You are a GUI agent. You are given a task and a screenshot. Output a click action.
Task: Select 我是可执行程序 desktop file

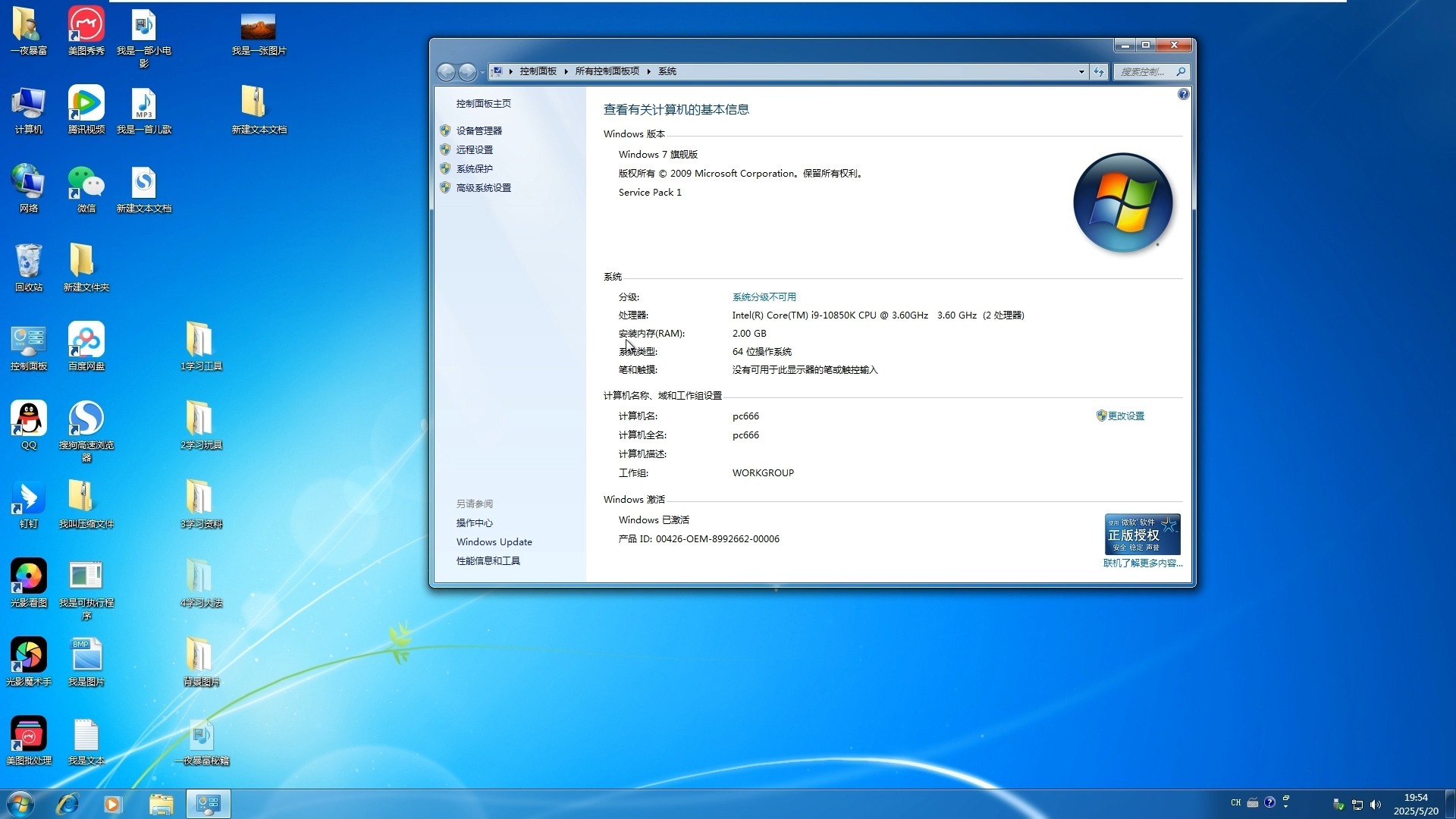click(x=86, y=590)
